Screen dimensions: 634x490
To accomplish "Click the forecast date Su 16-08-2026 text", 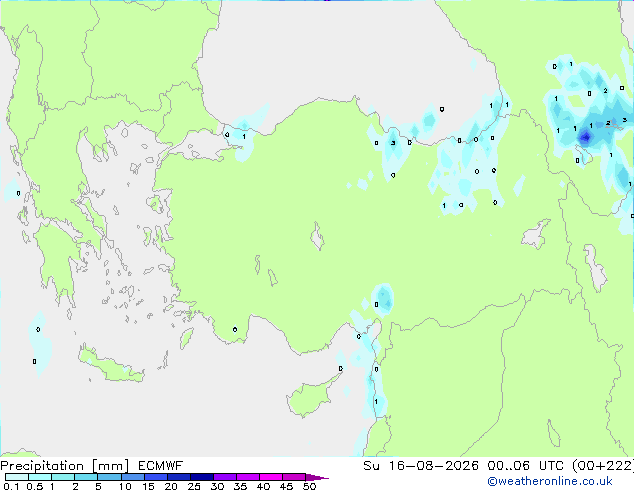I will (421, 466).
